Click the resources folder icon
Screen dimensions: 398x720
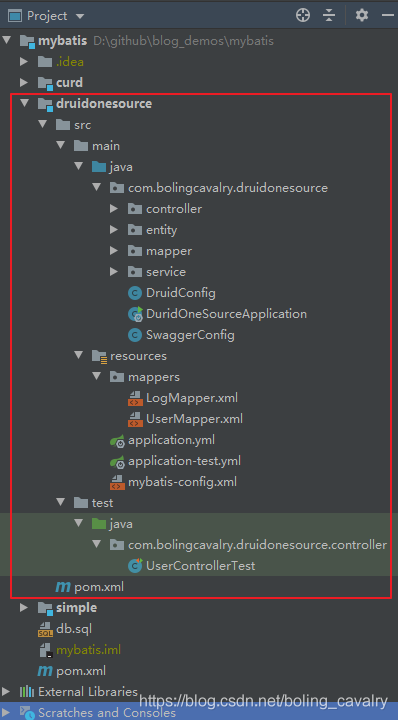coord(99,356)
